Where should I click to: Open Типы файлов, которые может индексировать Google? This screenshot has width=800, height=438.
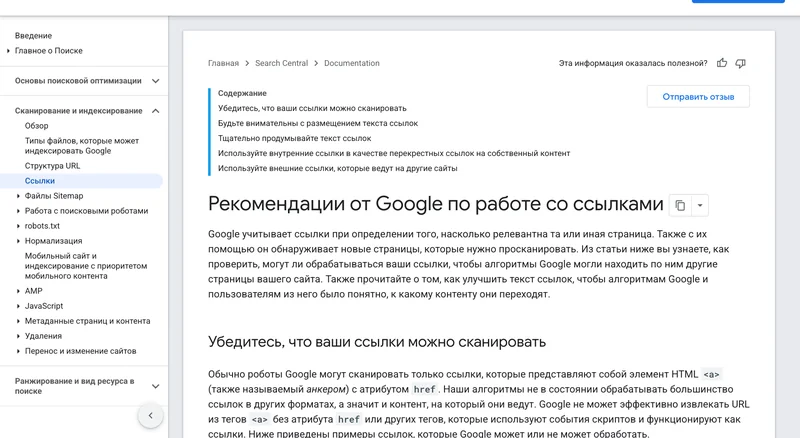click(82, 145)
